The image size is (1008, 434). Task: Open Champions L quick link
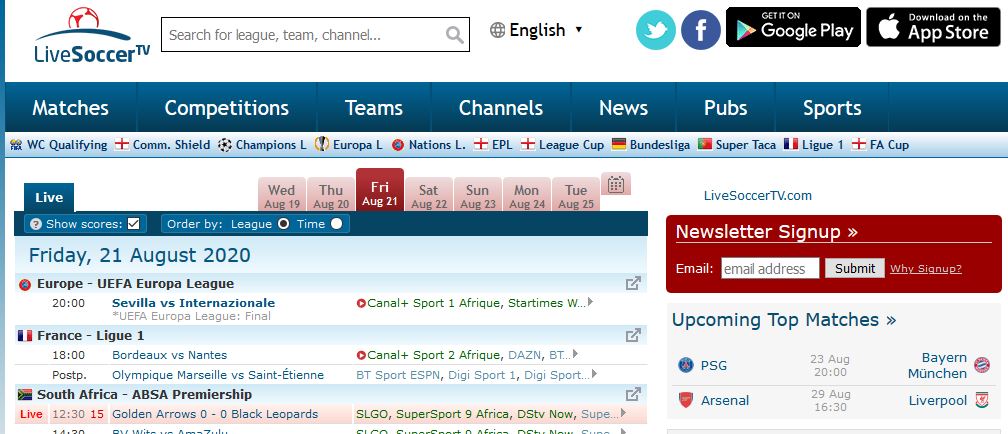click(x=262, y=145)
